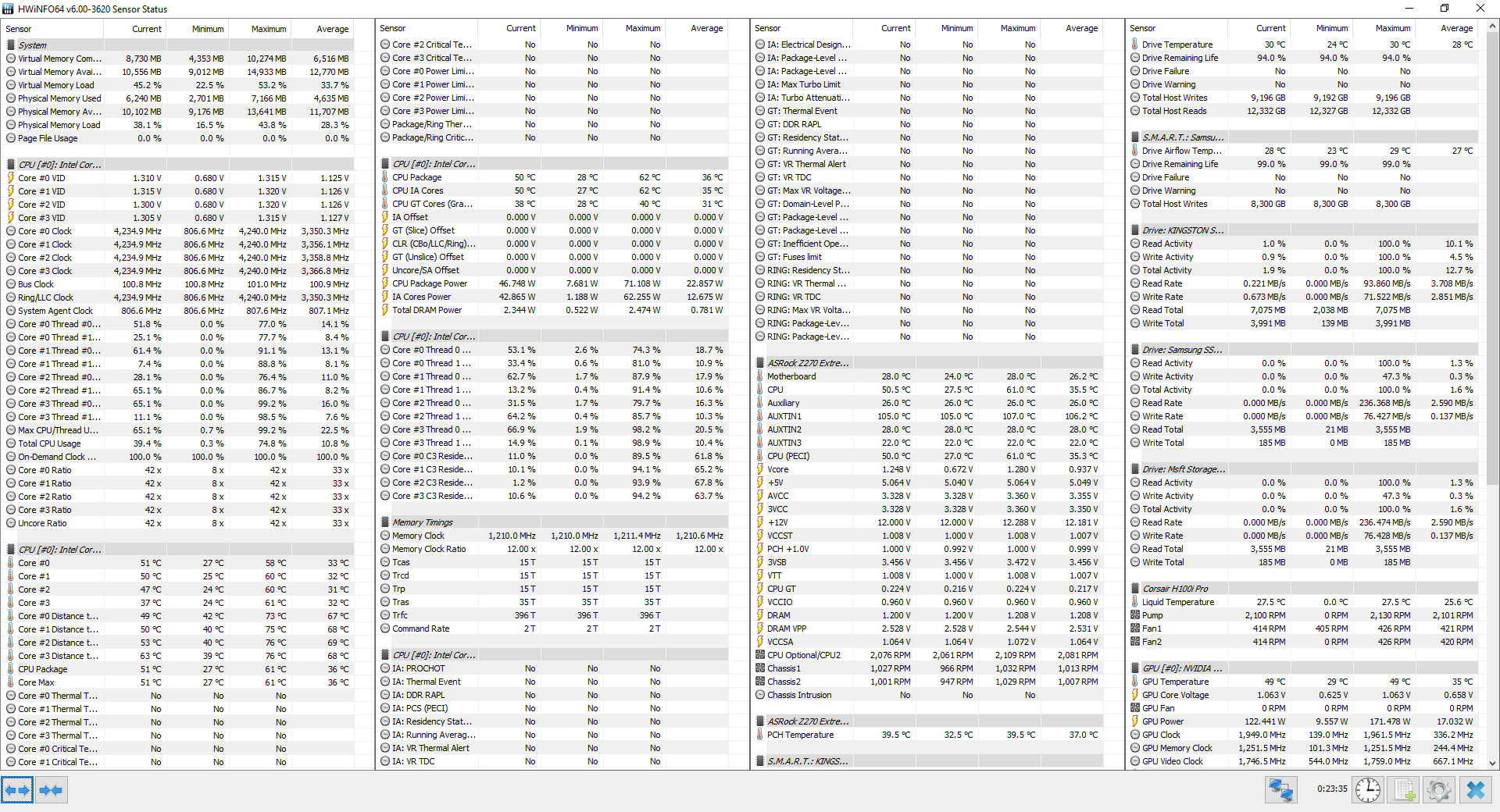This screenshot has width=1500, height=812.
Task: Click the icon beside the Corsair H100i Pro header
Action: 1135,589
